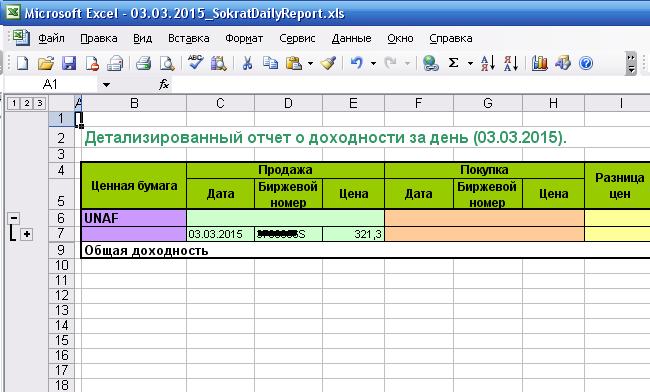Click the Ценная бумага header cell
Image resolution: width=650 pixels, height=392 pixels.
point(134,186)
